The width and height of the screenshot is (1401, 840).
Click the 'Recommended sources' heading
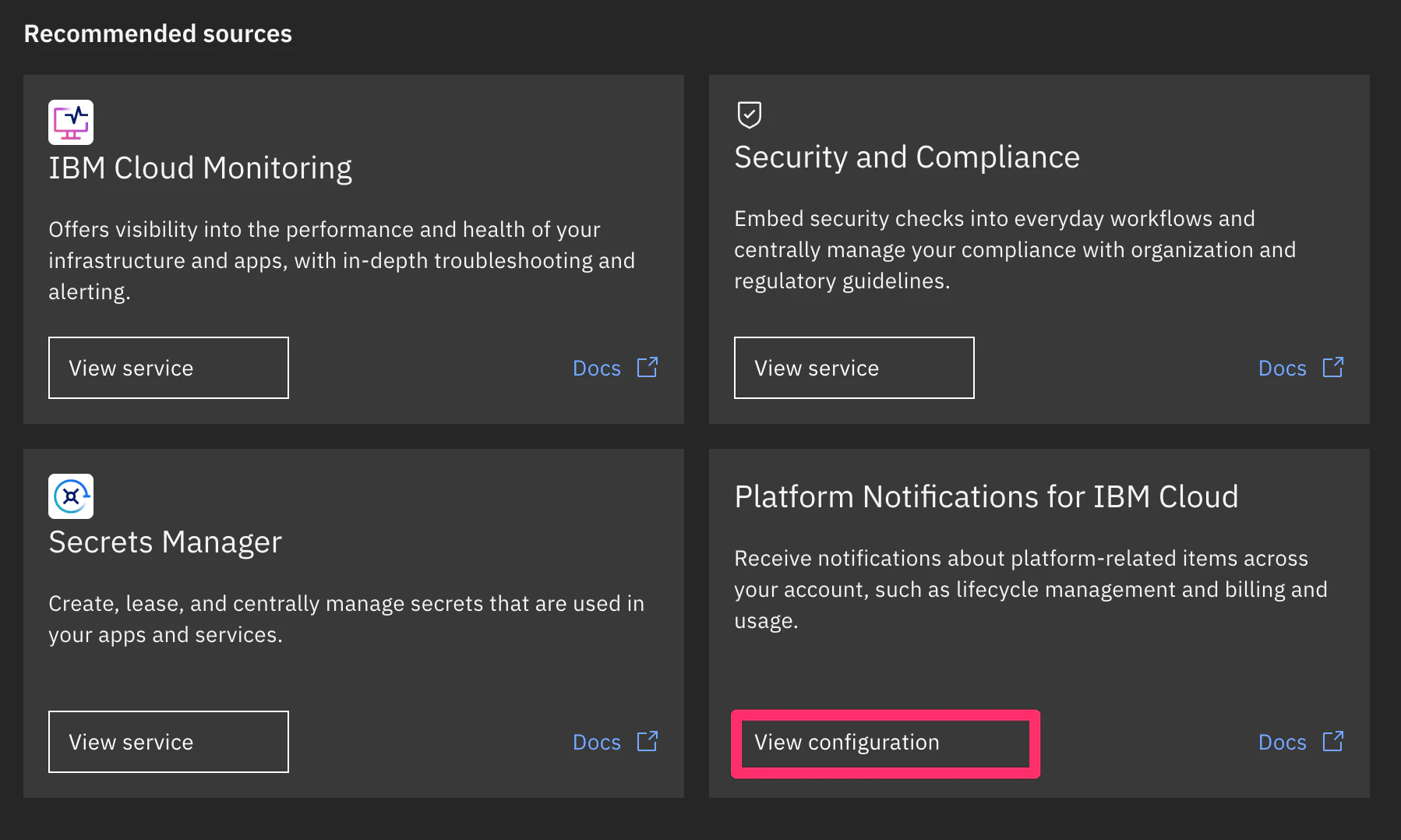coord(158,34)
